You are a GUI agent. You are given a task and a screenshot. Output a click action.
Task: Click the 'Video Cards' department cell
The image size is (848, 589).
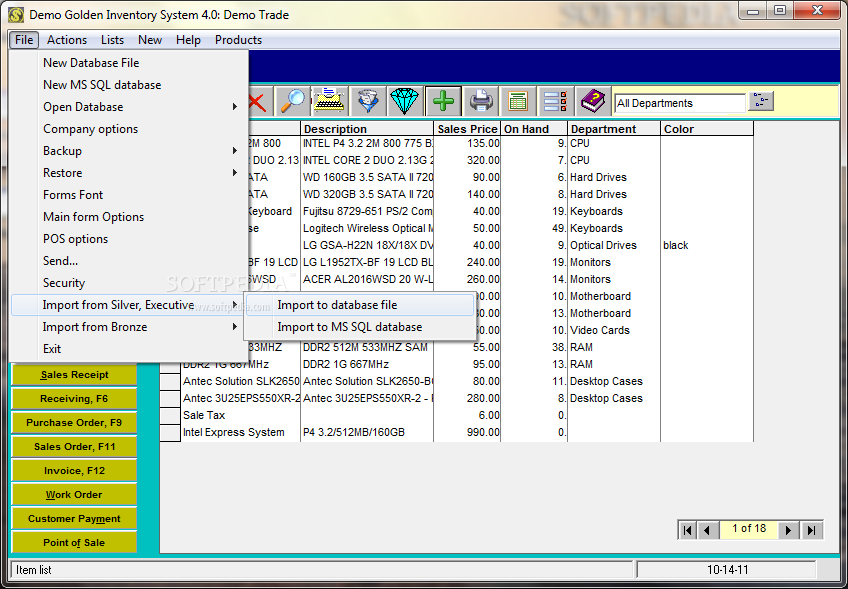point(614,330)
